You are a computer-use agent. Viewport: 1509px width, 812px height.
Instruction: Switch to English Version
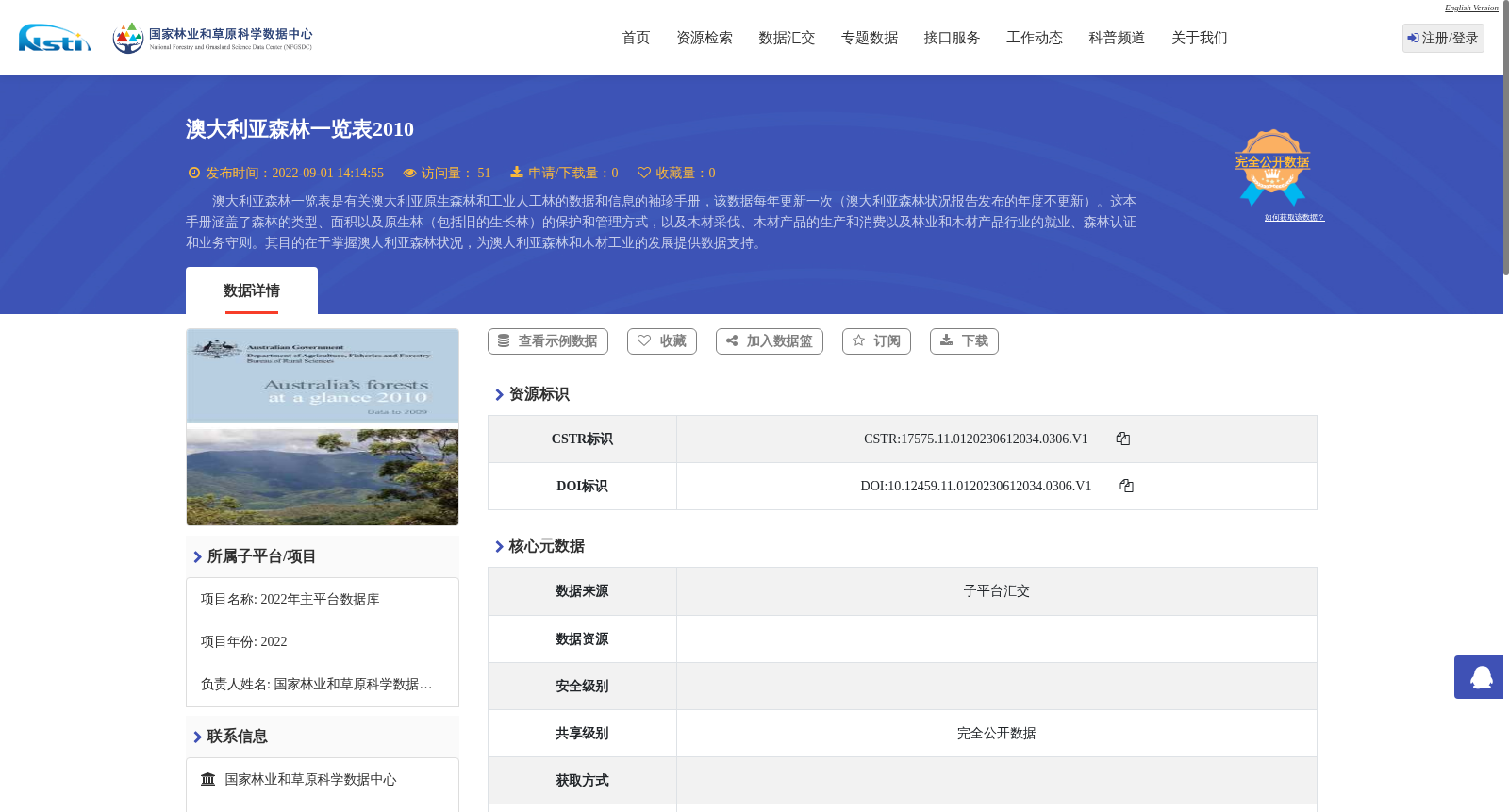click(x=1471, y=8)
